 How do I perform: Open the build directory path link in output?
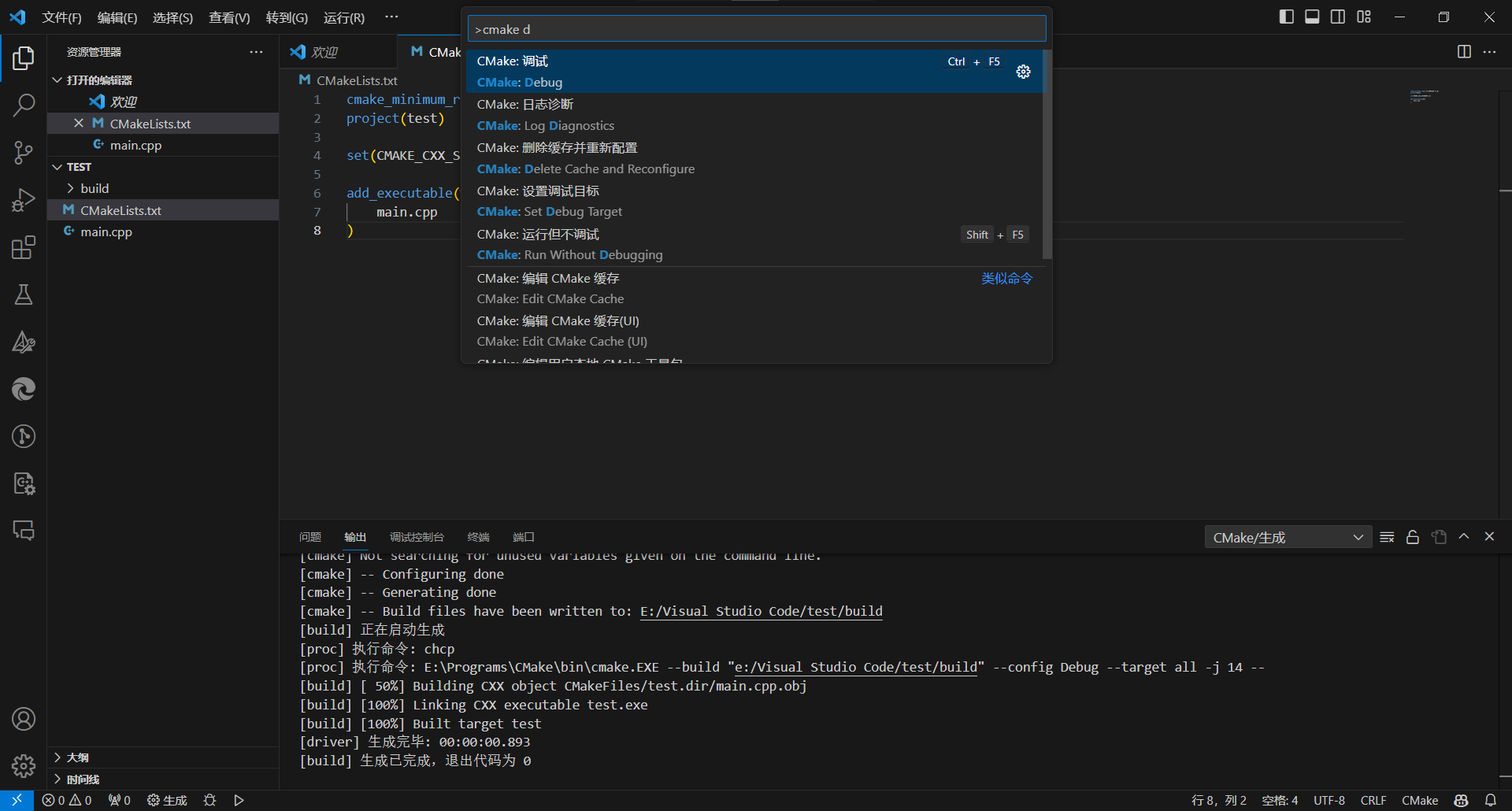tap(761, 611)
